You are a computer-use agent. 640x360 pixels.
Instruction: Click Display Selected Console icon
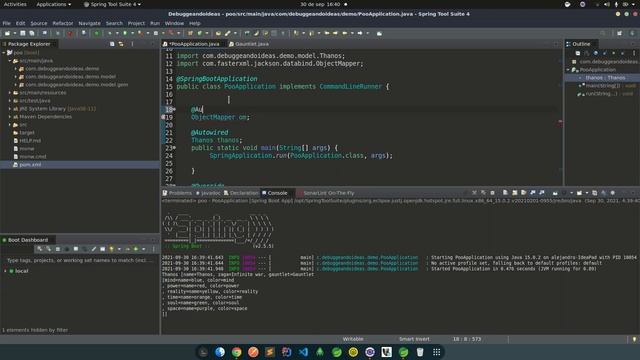564,193
